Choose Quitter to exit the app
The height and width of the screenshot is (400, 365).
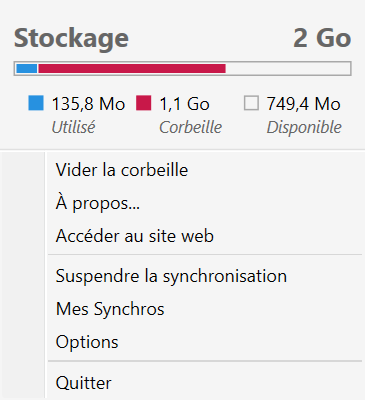point(205,382)
